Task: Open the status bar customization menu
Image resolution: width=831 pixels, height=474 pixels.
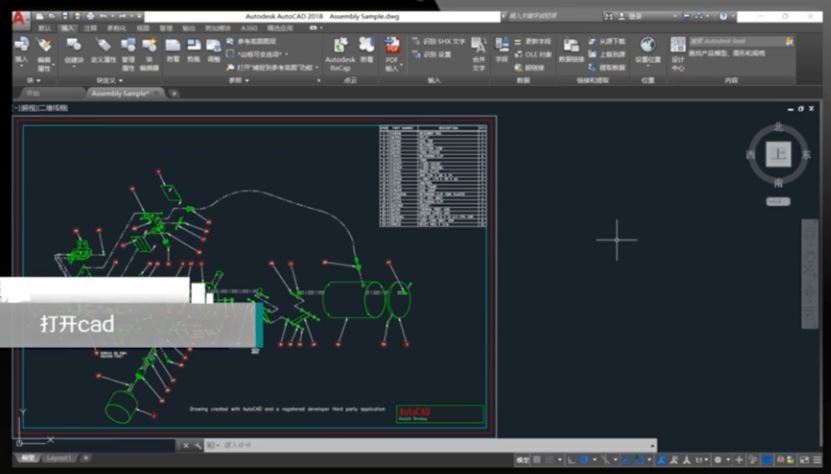Action: 818,460
